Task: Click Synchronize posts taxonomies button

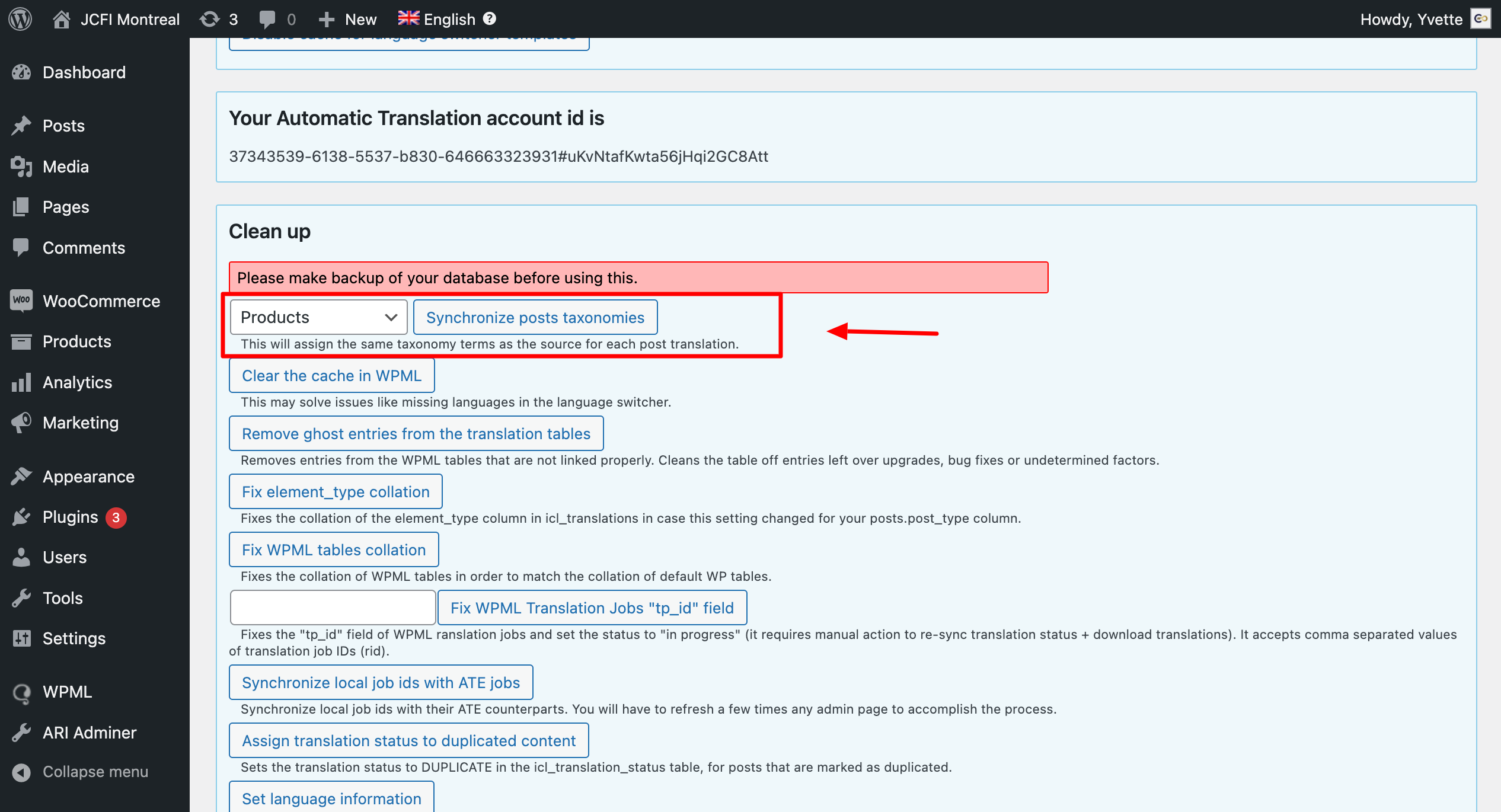Action: [x=535, y=317]
